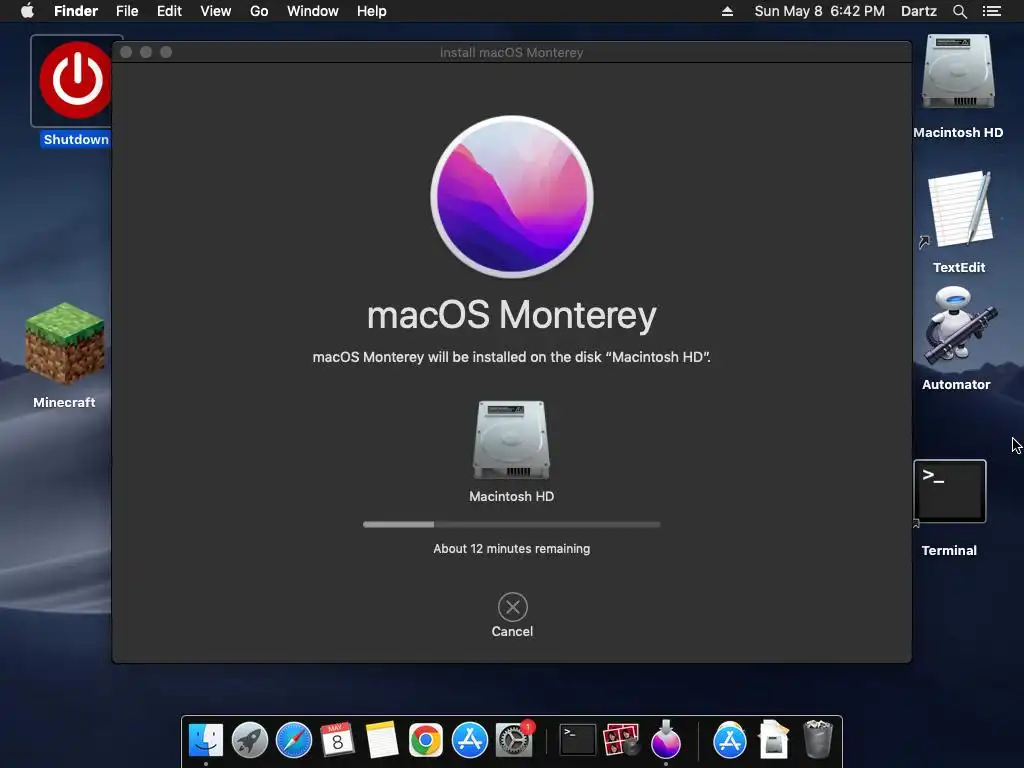Open the File menu
1024x768 pixels.
(127, 11)
